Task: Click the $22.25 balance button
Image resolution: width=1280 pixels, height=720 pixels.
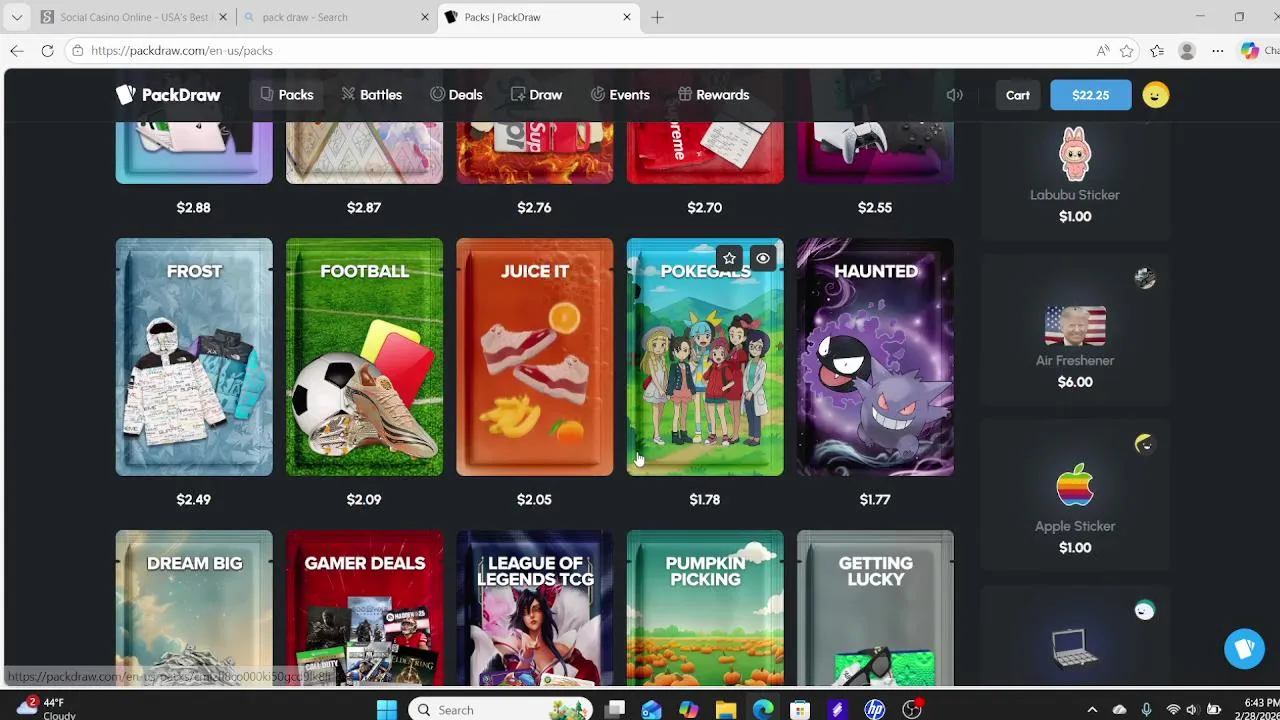Action: pos(1090,95)
